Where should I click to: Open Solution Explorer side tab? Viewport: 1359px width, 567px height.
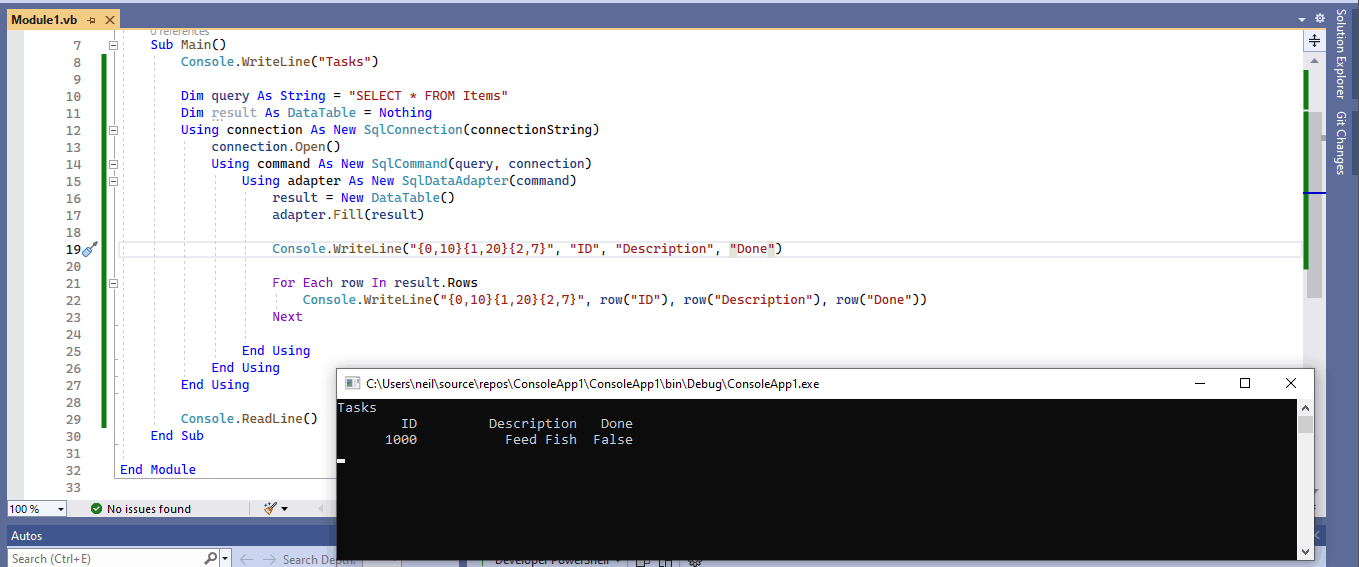(x=1341, y=54)
